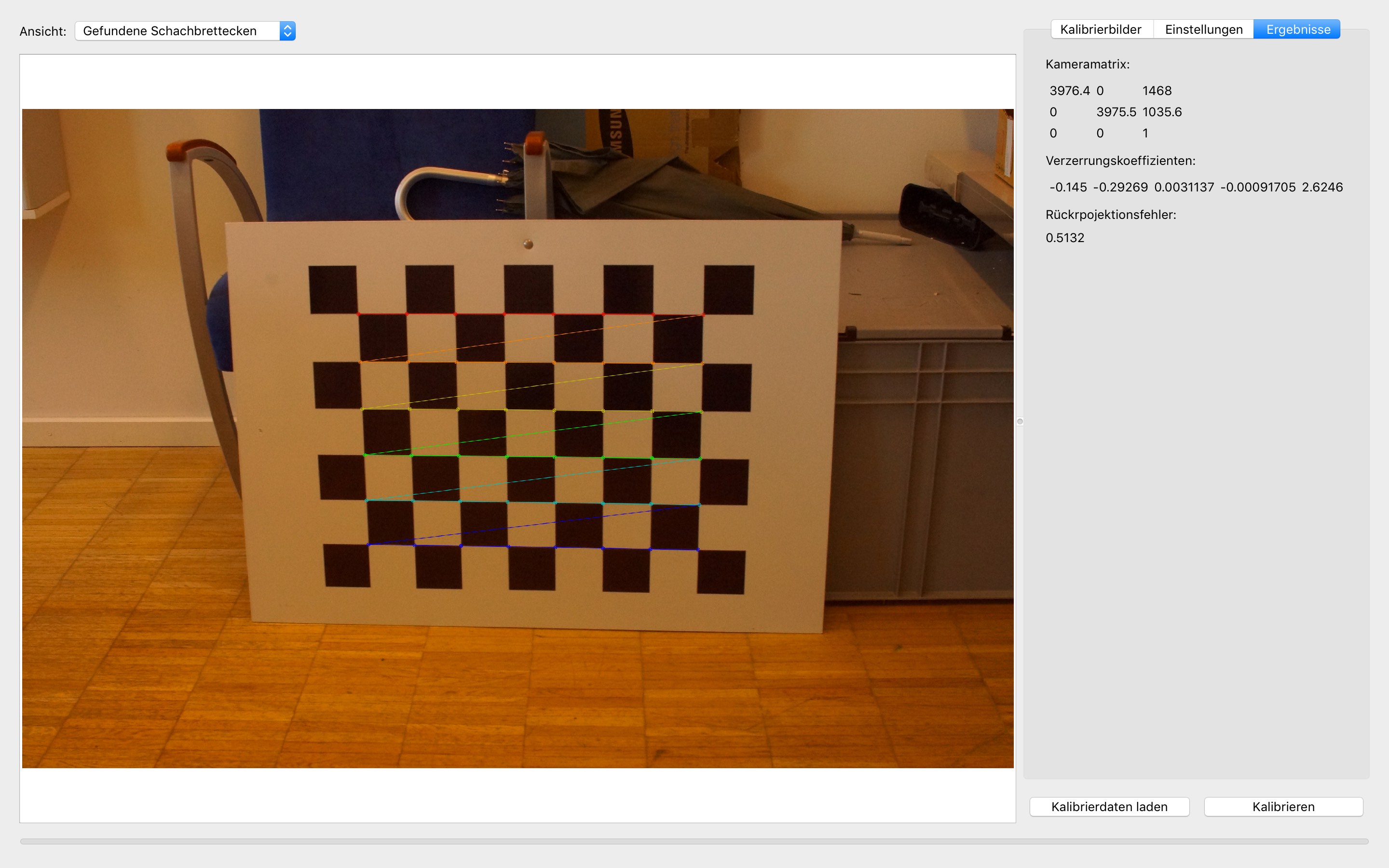Click the split view divider handle
This screenshot has width=1389, height=868.
tap(1020, 422)
